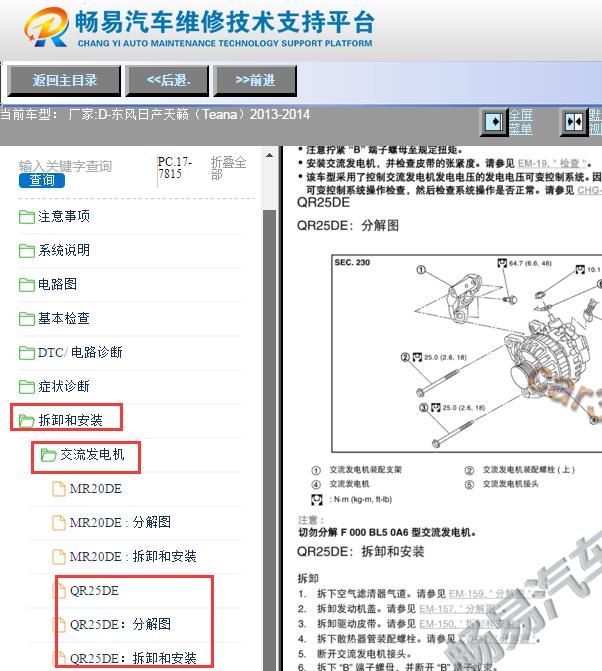Expand the 症状诊断 tree item
The image size is (602, 671).
[64, 386]
